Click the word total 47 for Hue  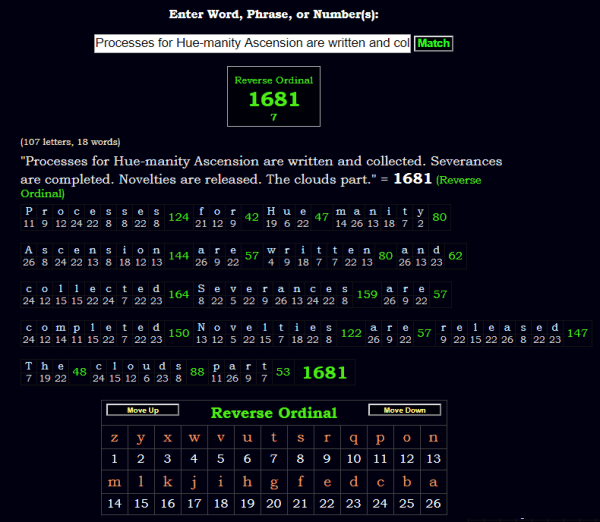321,217
